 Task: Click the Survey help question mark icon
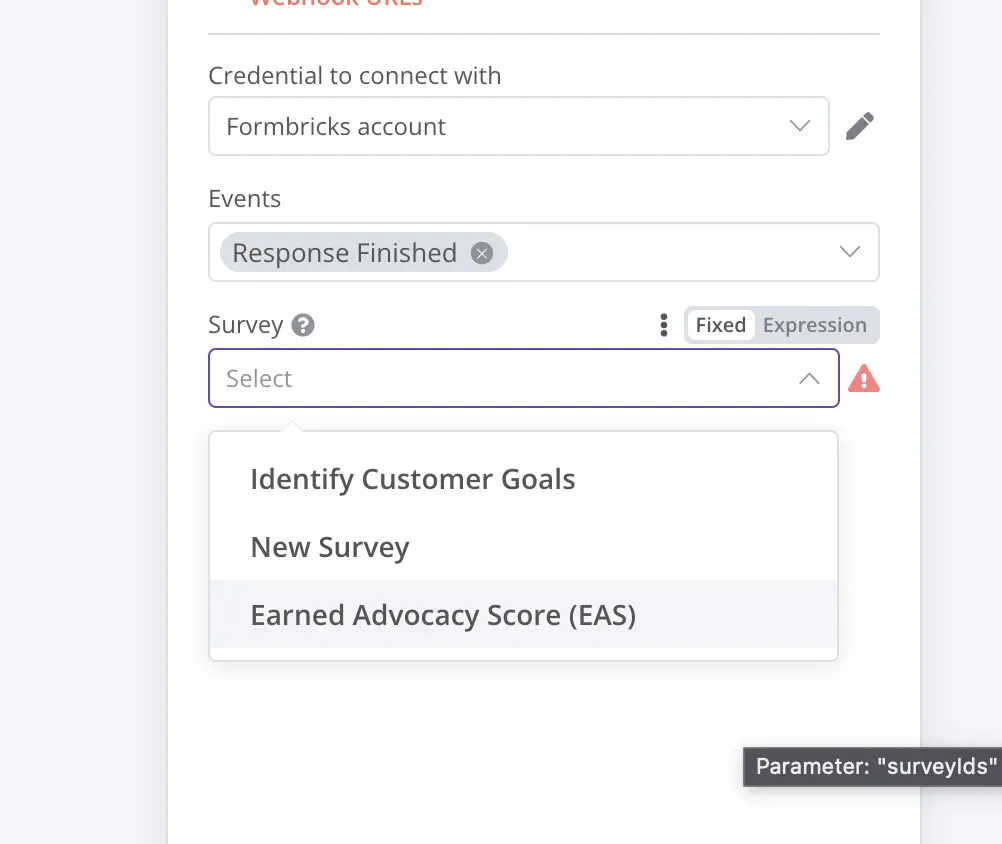click(x=303, y=325)
